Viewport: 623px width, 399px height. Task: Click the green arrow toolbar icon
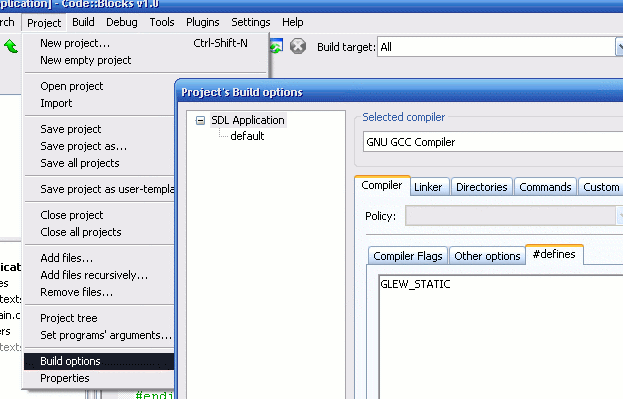click(x=11, y=46)
